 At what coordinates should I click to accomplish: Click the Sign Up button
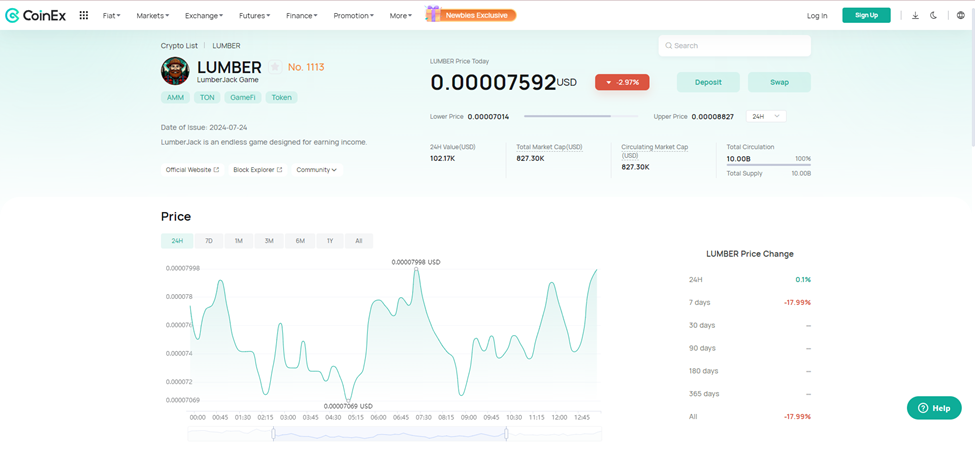pos(866,16)
